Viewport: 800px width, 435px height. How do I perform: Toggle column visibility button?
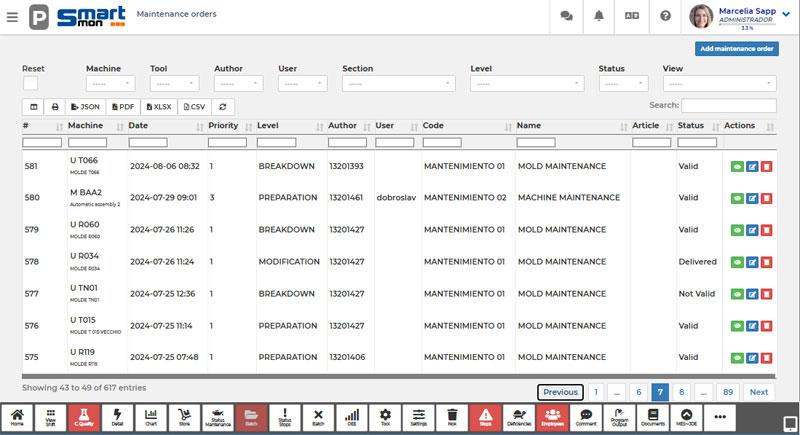tap(33, 106)
